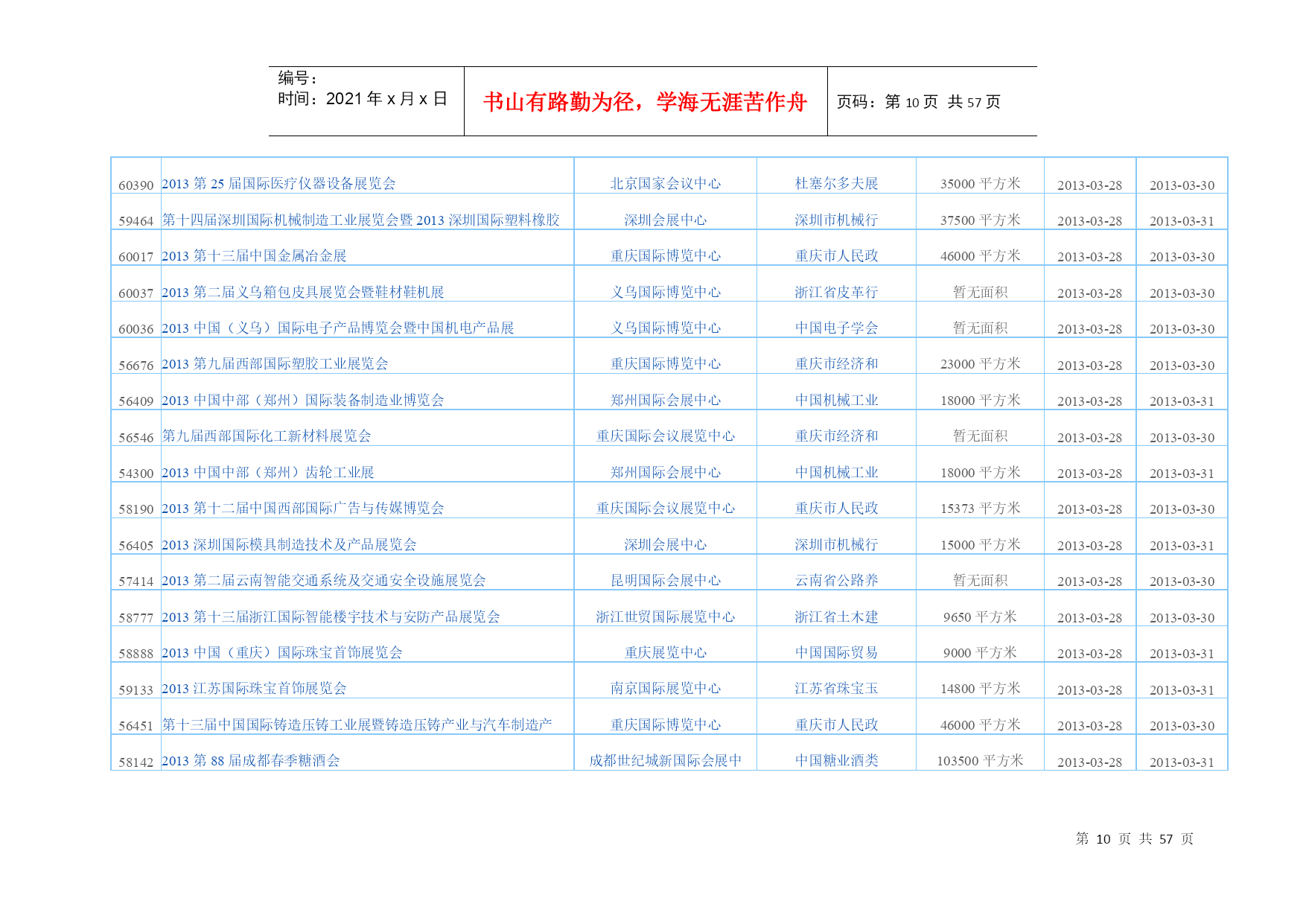Click area cell 9000平方米
The width and height of the screenshot is (1306, 924).
pyautogui.click(x=981, y=653)
